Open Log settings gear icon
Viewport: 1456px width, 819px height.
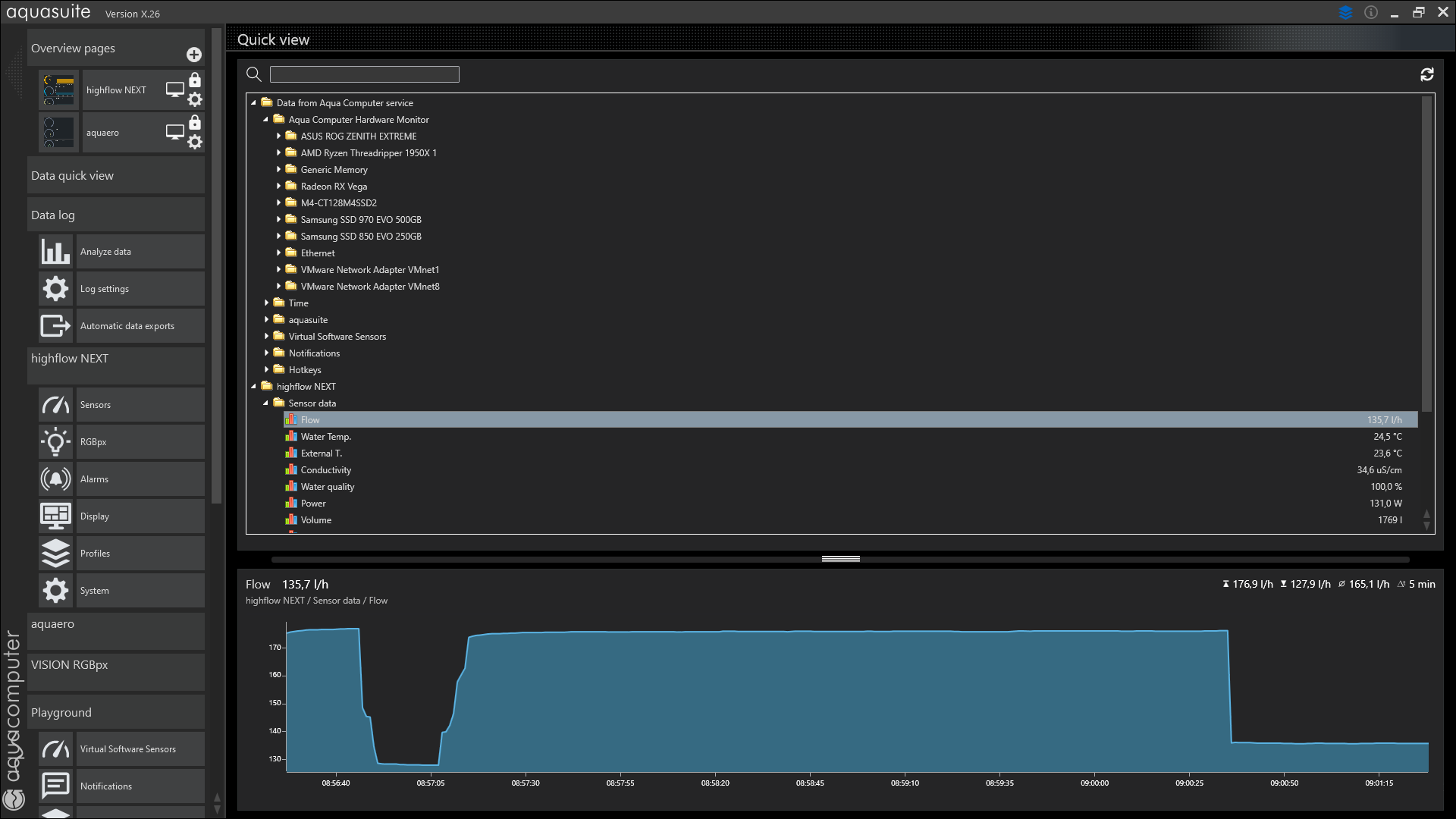point(55,288)
